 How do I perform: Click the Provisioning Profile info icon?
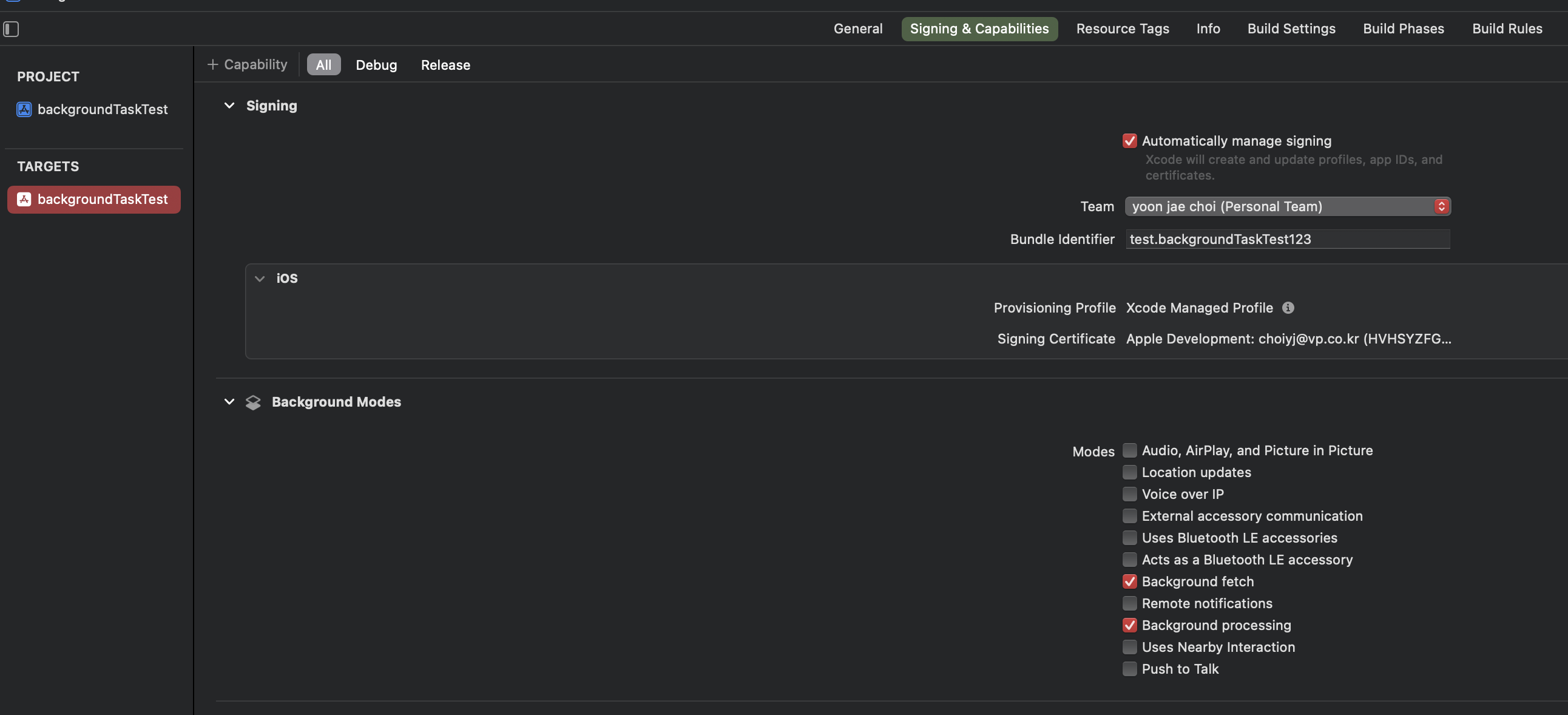[x=1288, y=308]
